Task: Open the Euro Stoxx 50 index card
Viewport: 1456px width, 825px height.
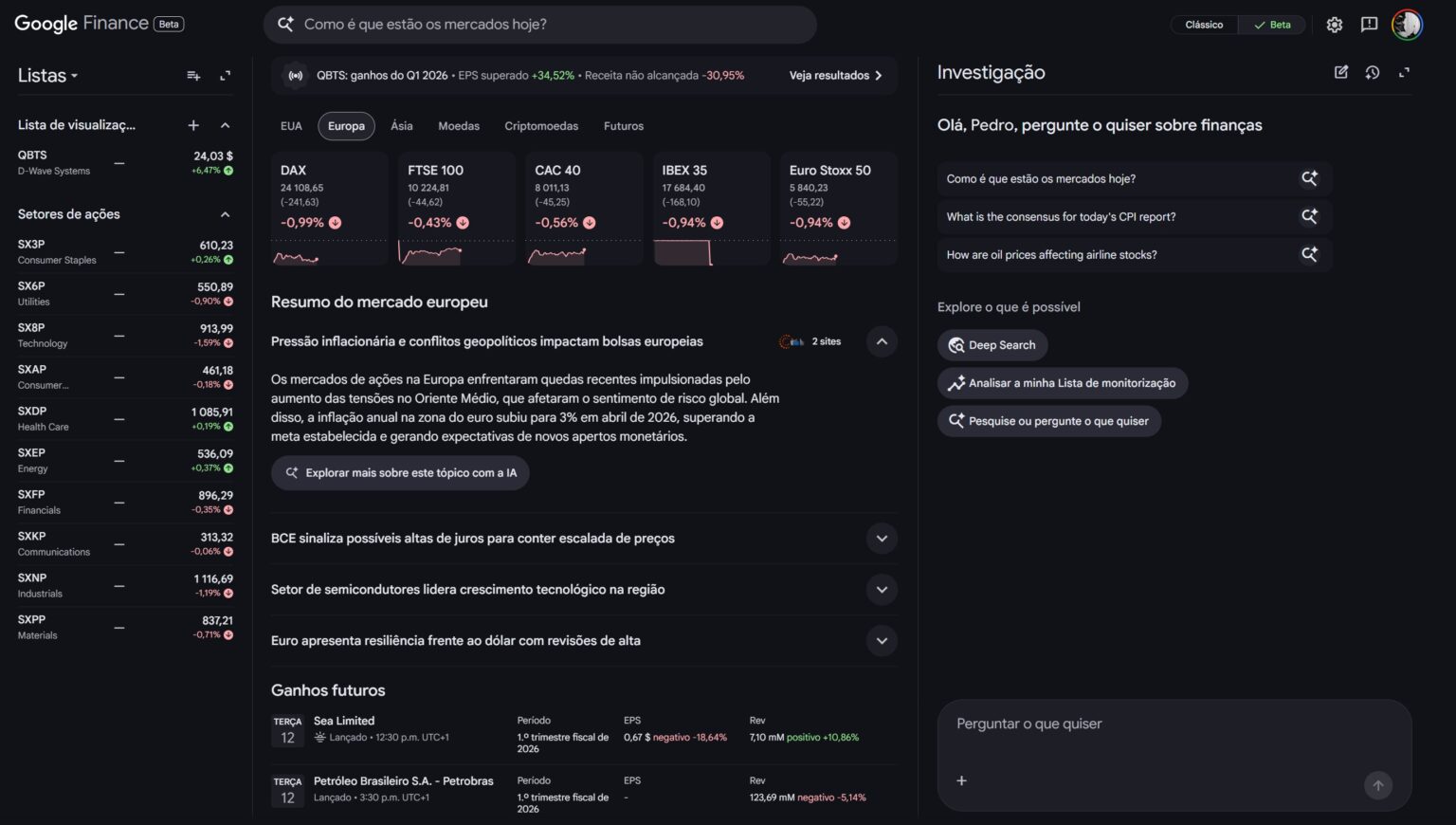Action: [839, 208]
